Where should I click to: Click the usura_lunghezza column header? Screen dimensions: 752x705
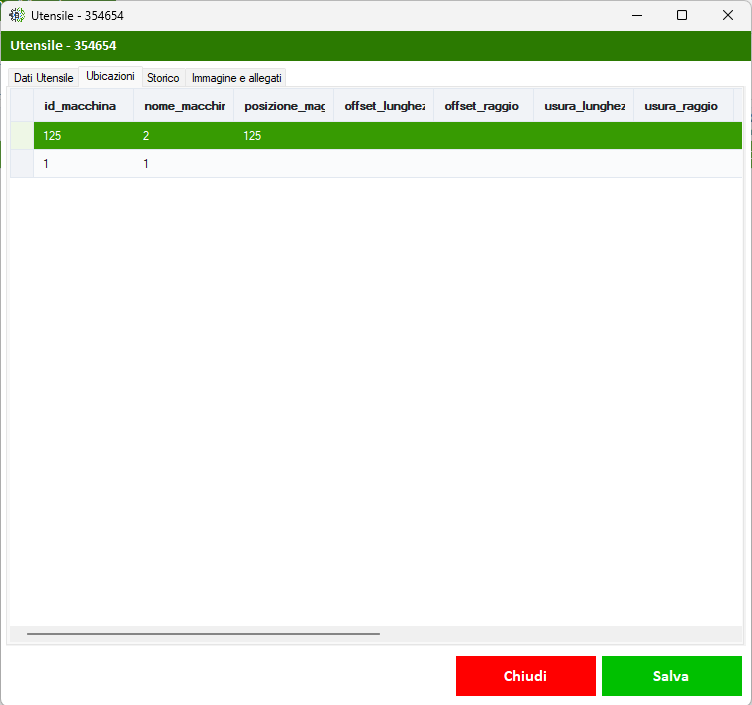click(x=584, y=106)
